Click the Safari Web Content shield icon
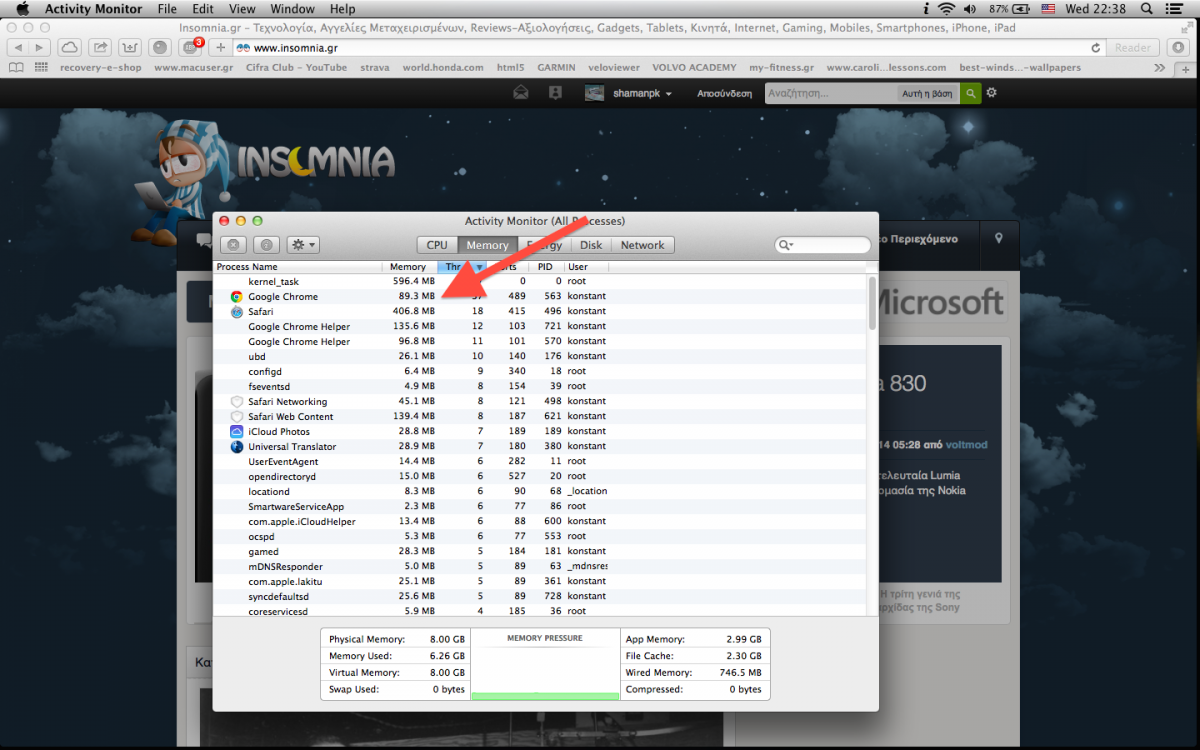 (x=237, y=417)
